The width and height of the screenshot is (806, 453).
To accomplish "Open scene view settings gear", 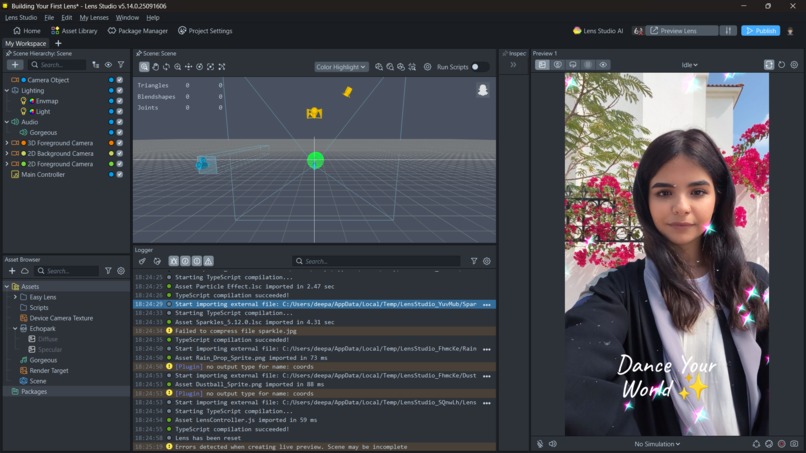I will (x=427, y=67).
